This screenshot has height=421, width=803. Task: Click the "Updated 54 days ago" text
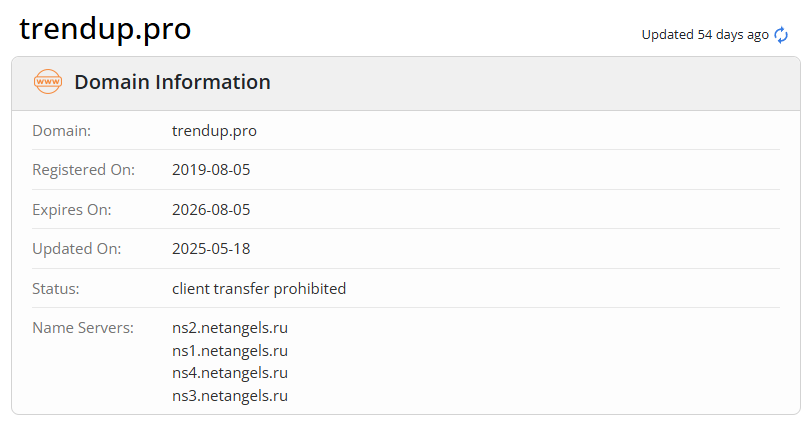click(x=705, y=35)
